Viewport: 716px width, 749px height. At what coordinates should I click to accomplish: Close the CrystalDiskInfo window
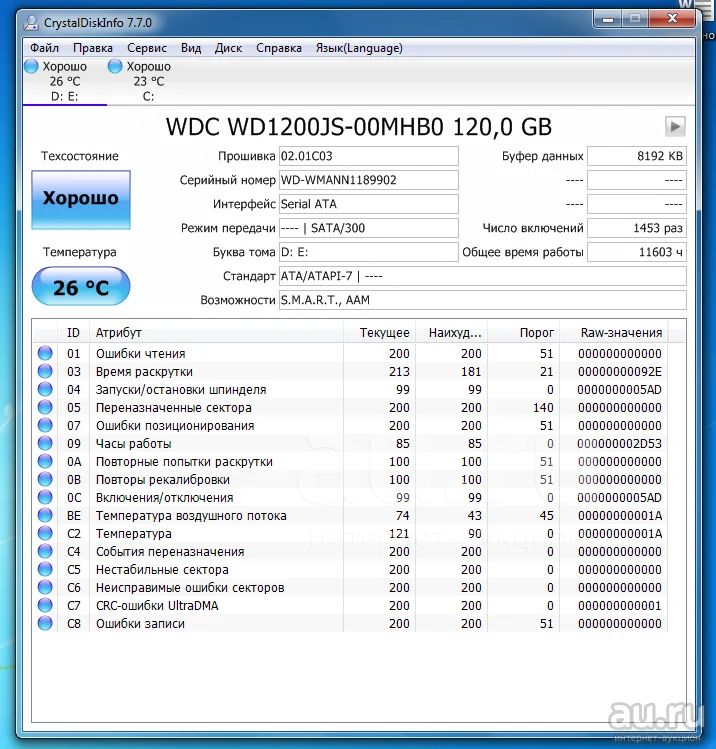[672, 19]
